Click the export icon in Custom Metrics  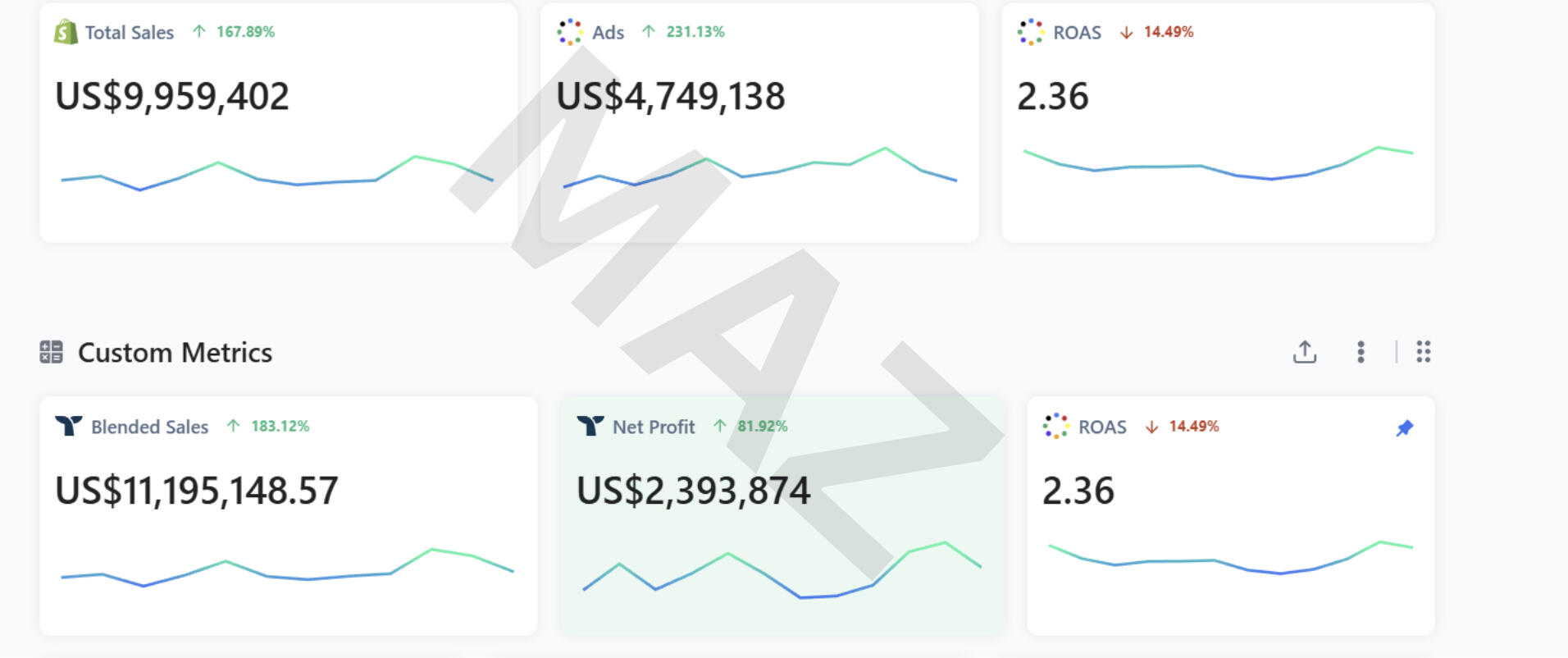point(1304,352)
